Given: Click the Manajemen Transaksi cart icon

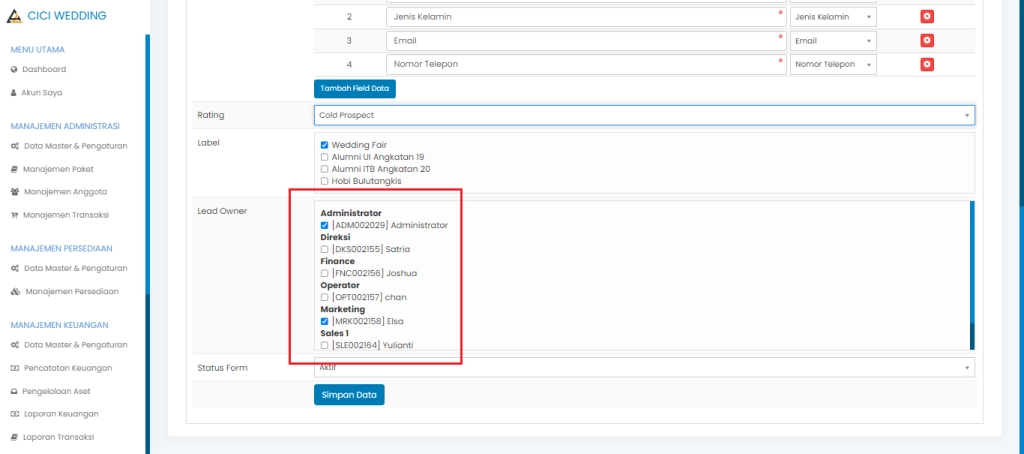Looking at the screenshot, I should (15, 214).
